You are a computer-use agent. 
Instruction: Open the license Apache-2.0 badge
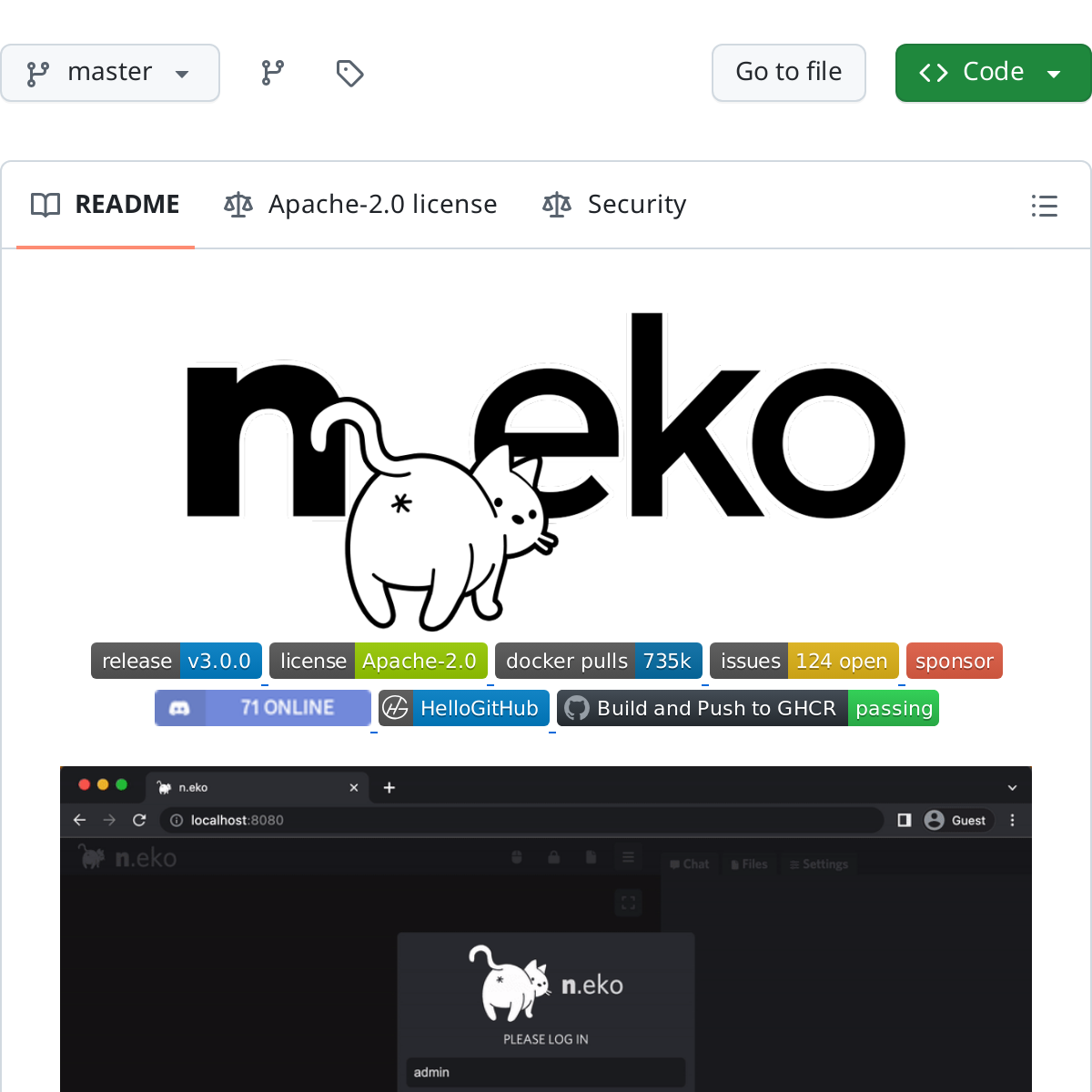(379, 661)
